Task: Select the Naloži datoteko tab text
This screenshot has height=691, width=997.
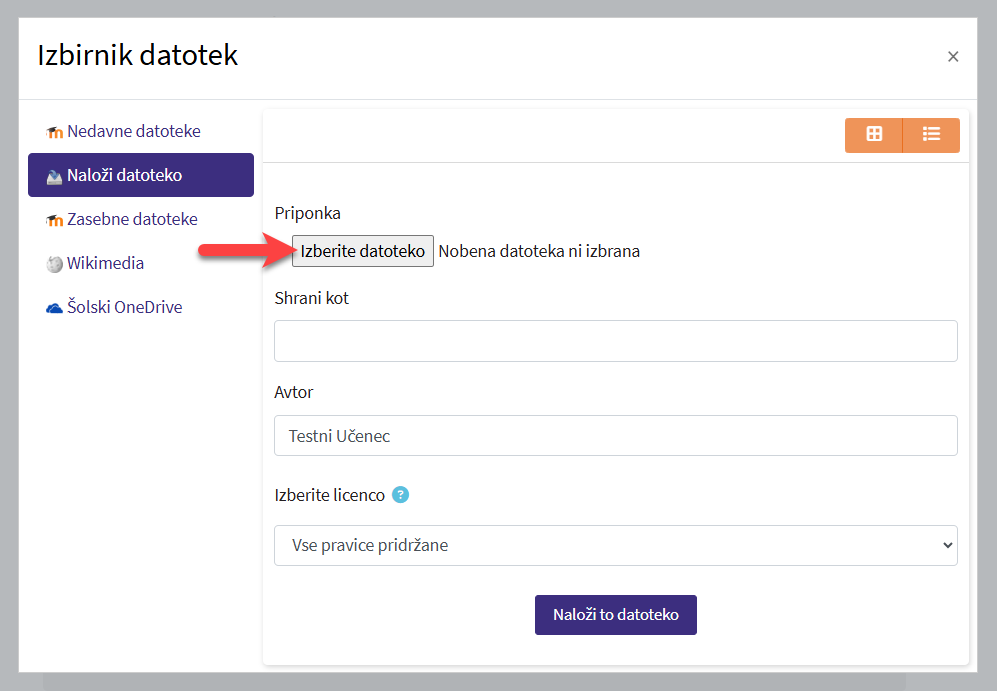Action: pyautogui.click(x=125, y=175)
